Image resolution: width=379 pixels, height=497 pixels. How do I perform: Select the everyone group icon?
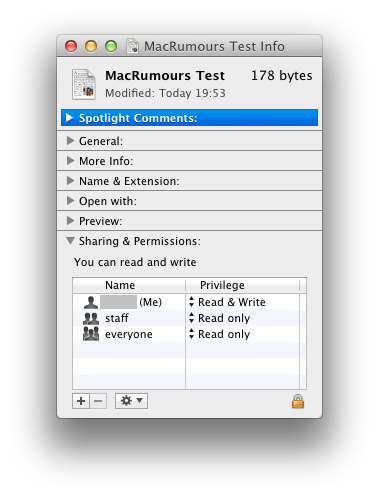[x=91, y=334]
